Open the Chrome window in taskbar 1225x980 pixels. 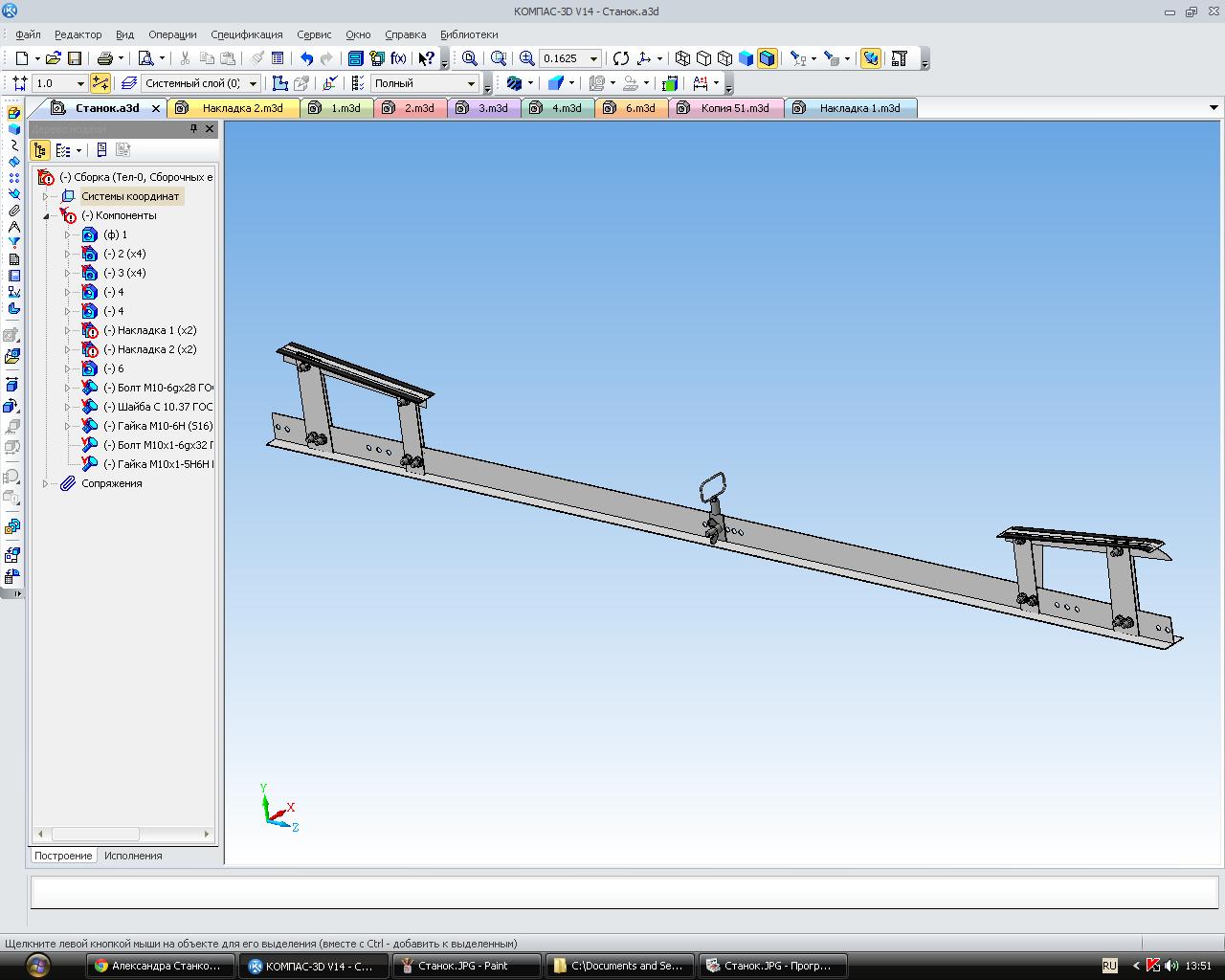tap(161, 966)
